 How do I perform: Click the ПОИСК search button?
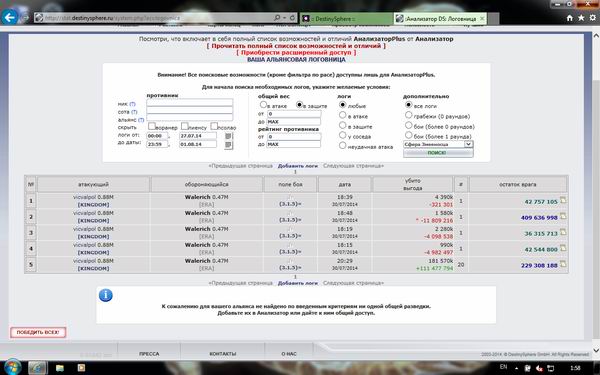(x=438, y=153)
